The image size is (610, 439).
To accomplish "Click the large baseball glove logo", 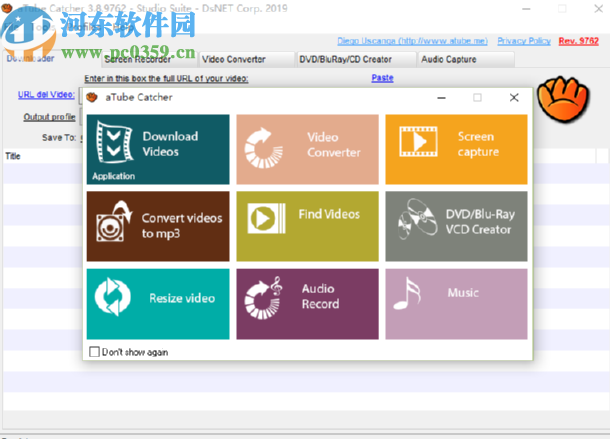I will click(x=563, y=99).
